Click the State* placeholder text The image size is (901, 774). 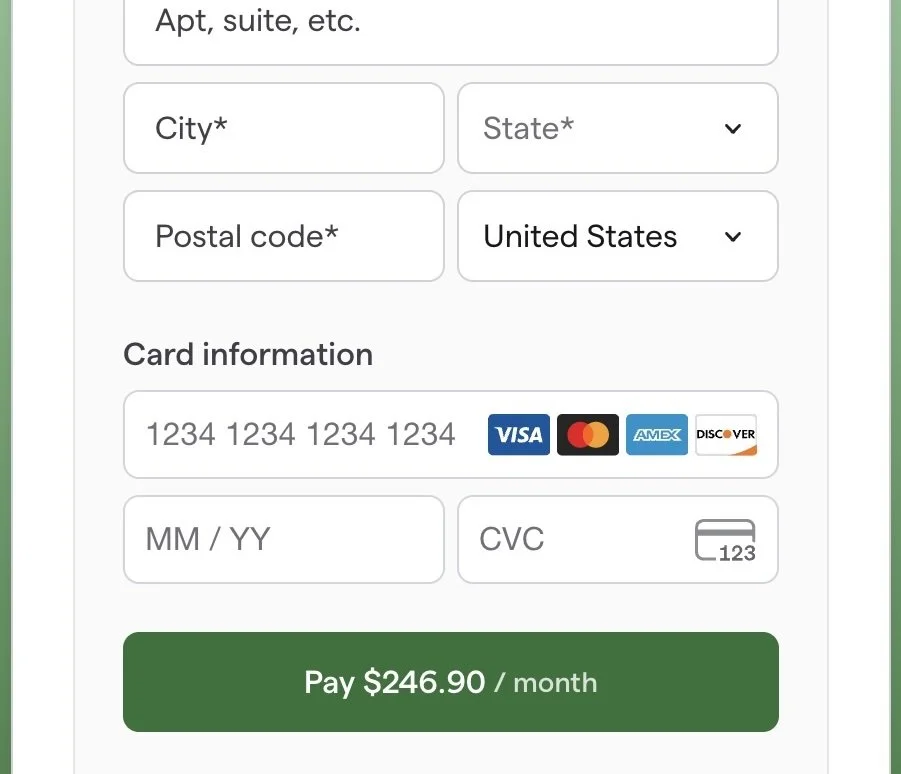528,128
